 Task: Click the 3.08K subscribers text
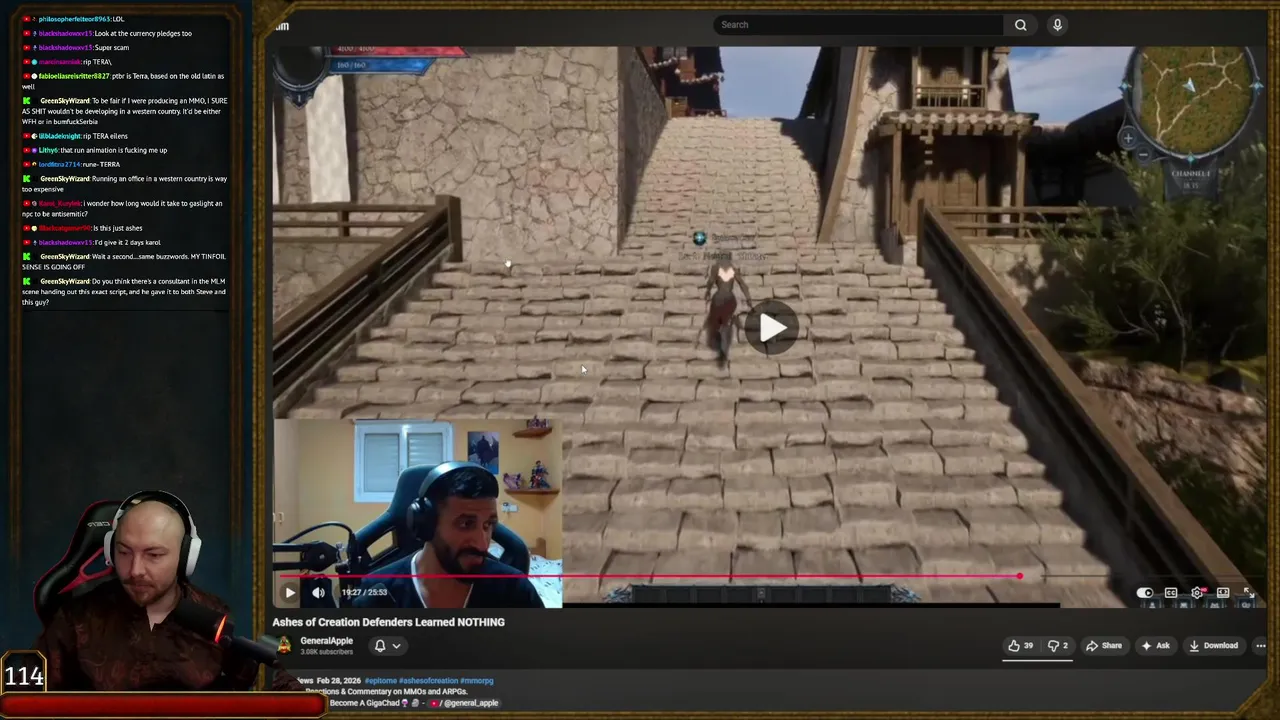click(327, 652)
